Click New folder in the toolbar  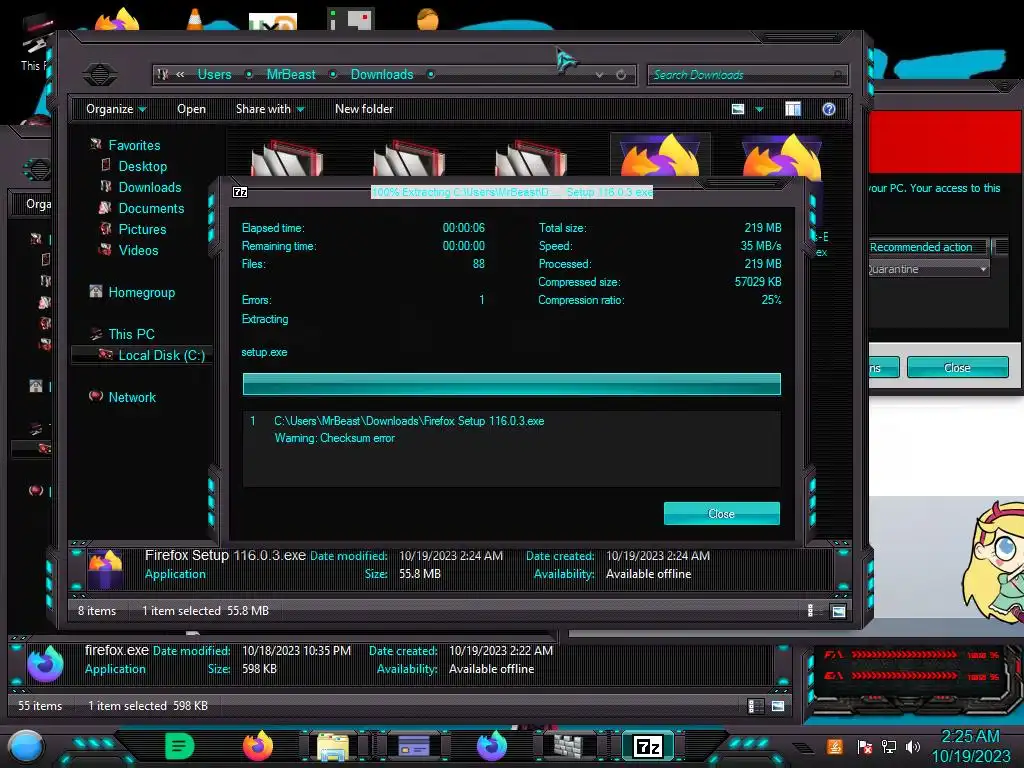point(364,109)
